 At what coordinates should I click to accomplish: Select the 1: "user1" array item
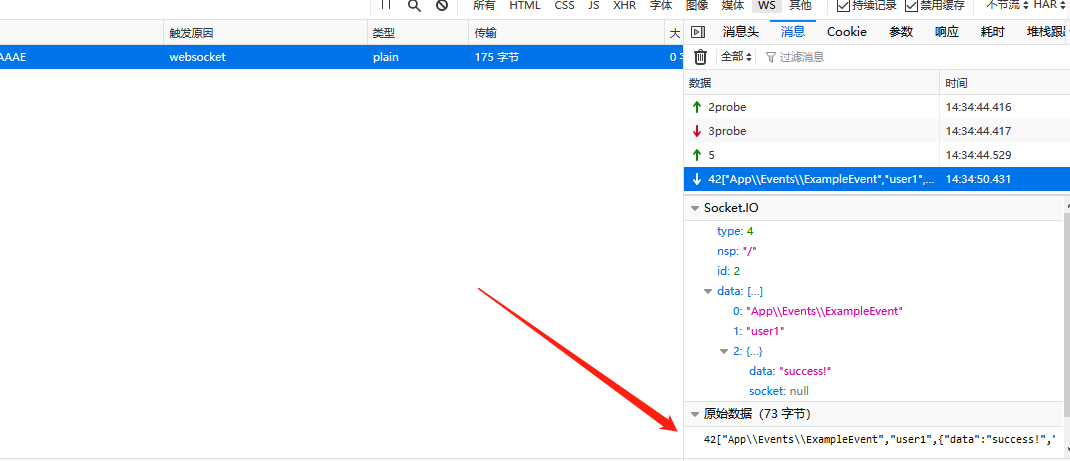[759, 331]
